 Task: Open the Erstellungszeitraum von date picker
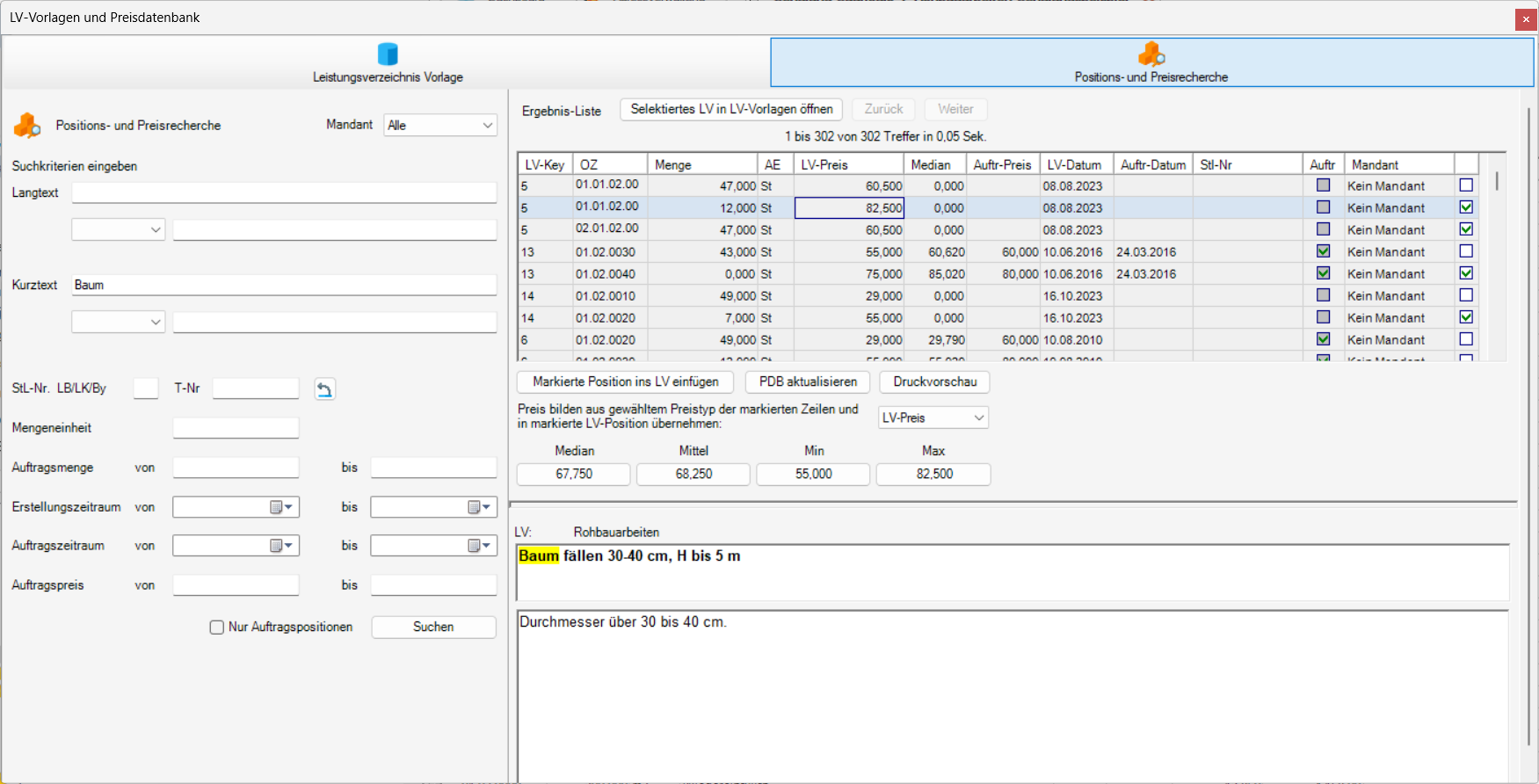point(281,507)
